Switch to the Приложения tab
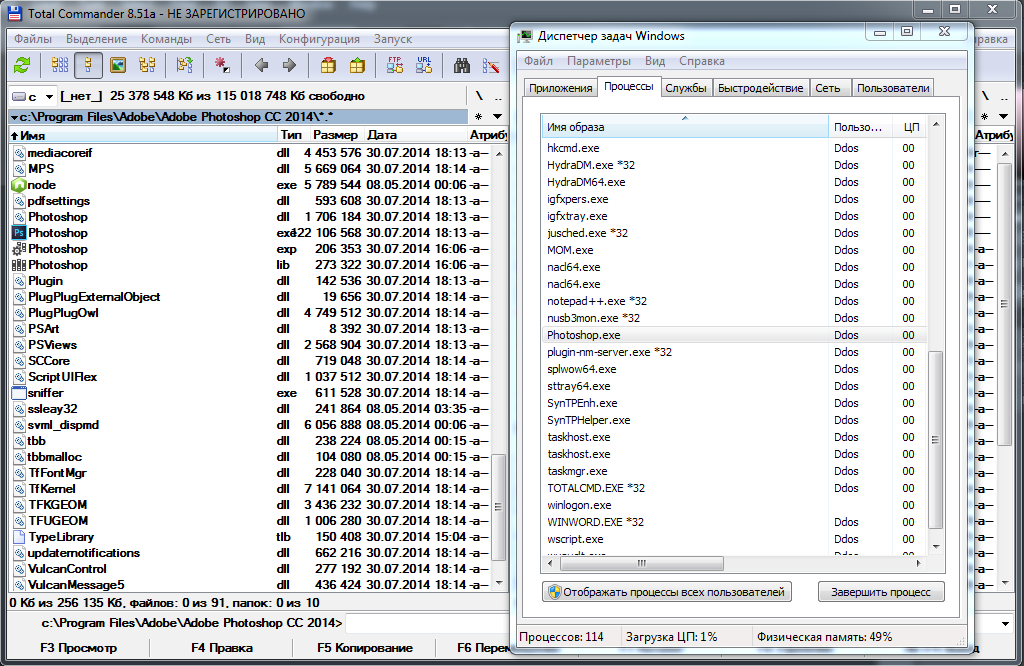 [561, 88]
